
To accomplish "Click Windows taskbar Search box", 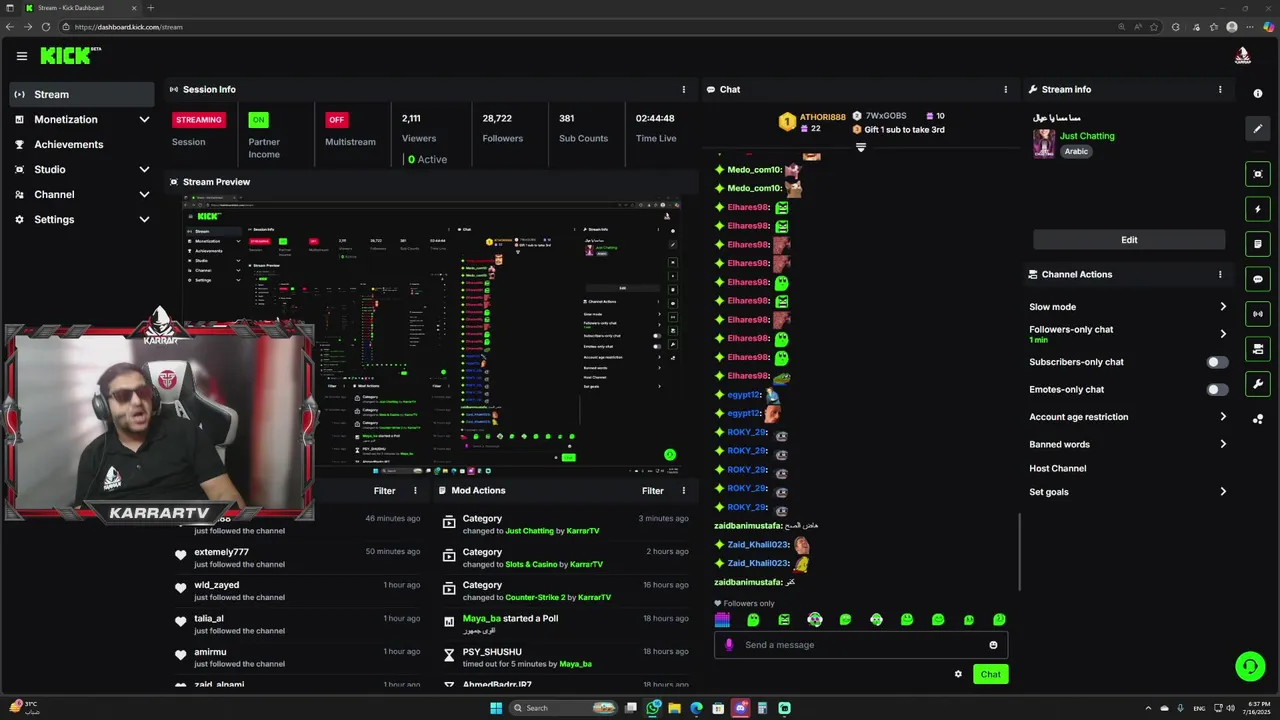I will point(563,708).
